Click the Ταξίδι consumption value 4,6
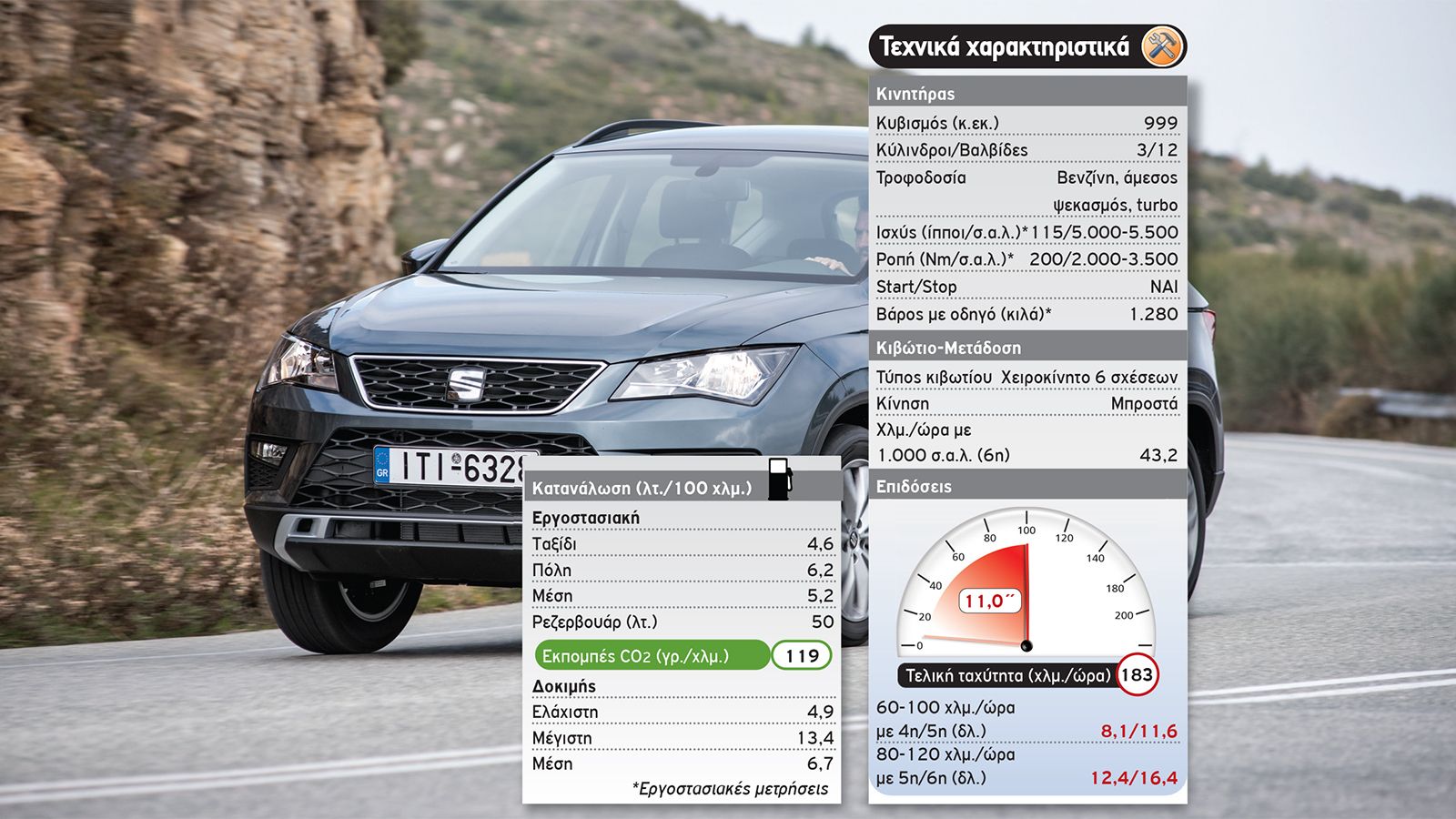 (820, 544)
